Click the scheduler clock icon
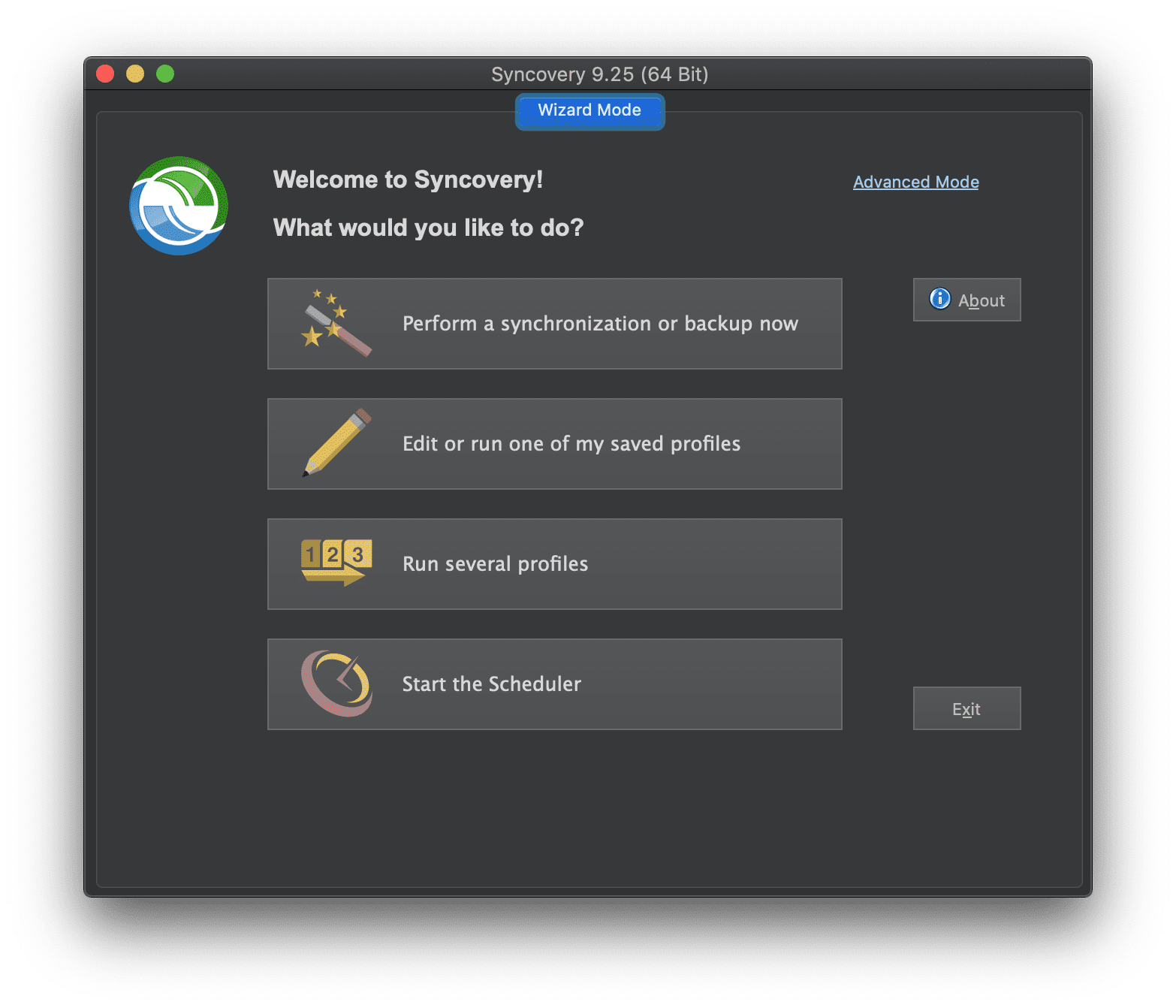This screenshot has height=1008, width=1176. coord(336,684)
